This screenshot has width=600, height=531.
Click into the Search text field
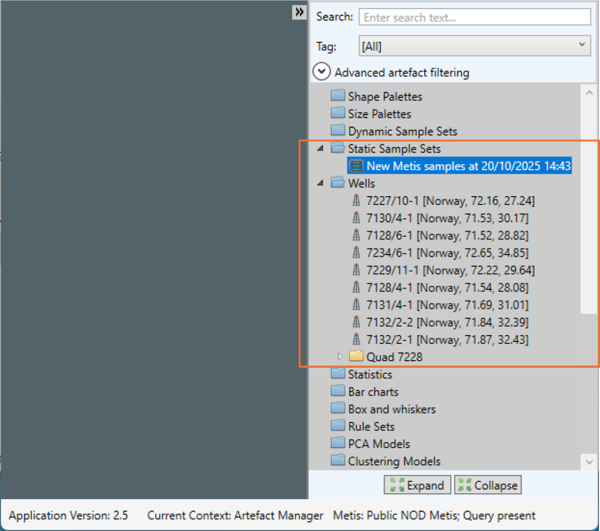(474, 17)
